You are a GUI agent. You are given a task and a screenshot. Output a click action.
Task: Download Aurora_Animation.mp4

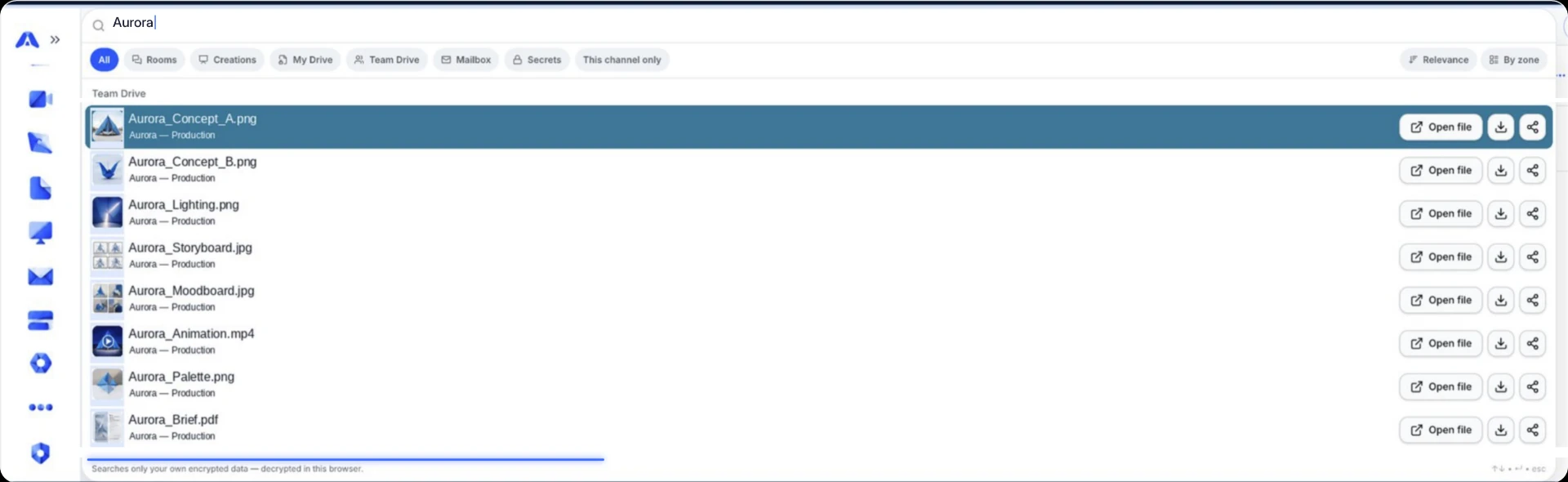pyautogui.click(x=1500, y=343)
